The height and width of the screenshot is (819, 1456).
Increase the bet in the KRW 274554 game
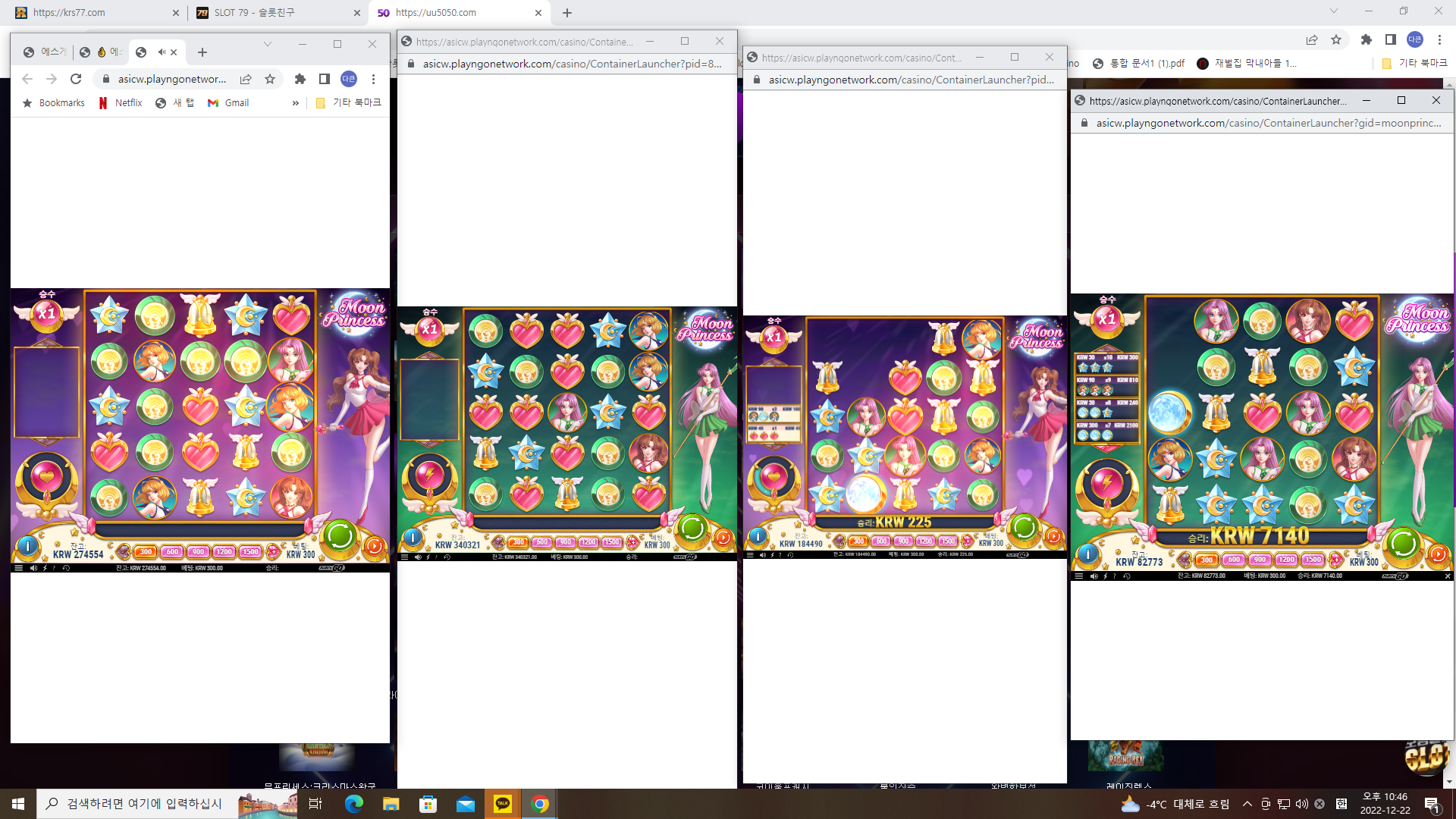[273, 552]
